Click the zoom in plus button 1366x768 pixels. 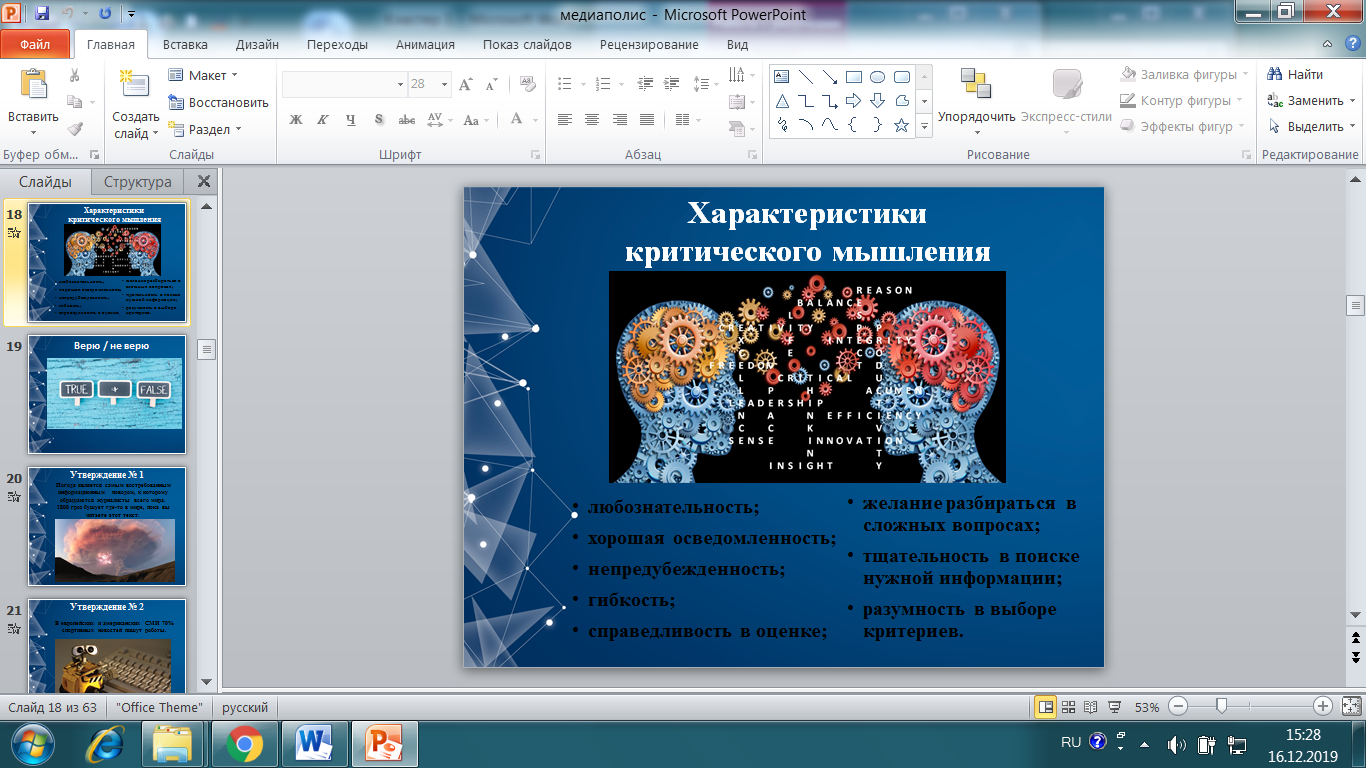click(1322, 707)
